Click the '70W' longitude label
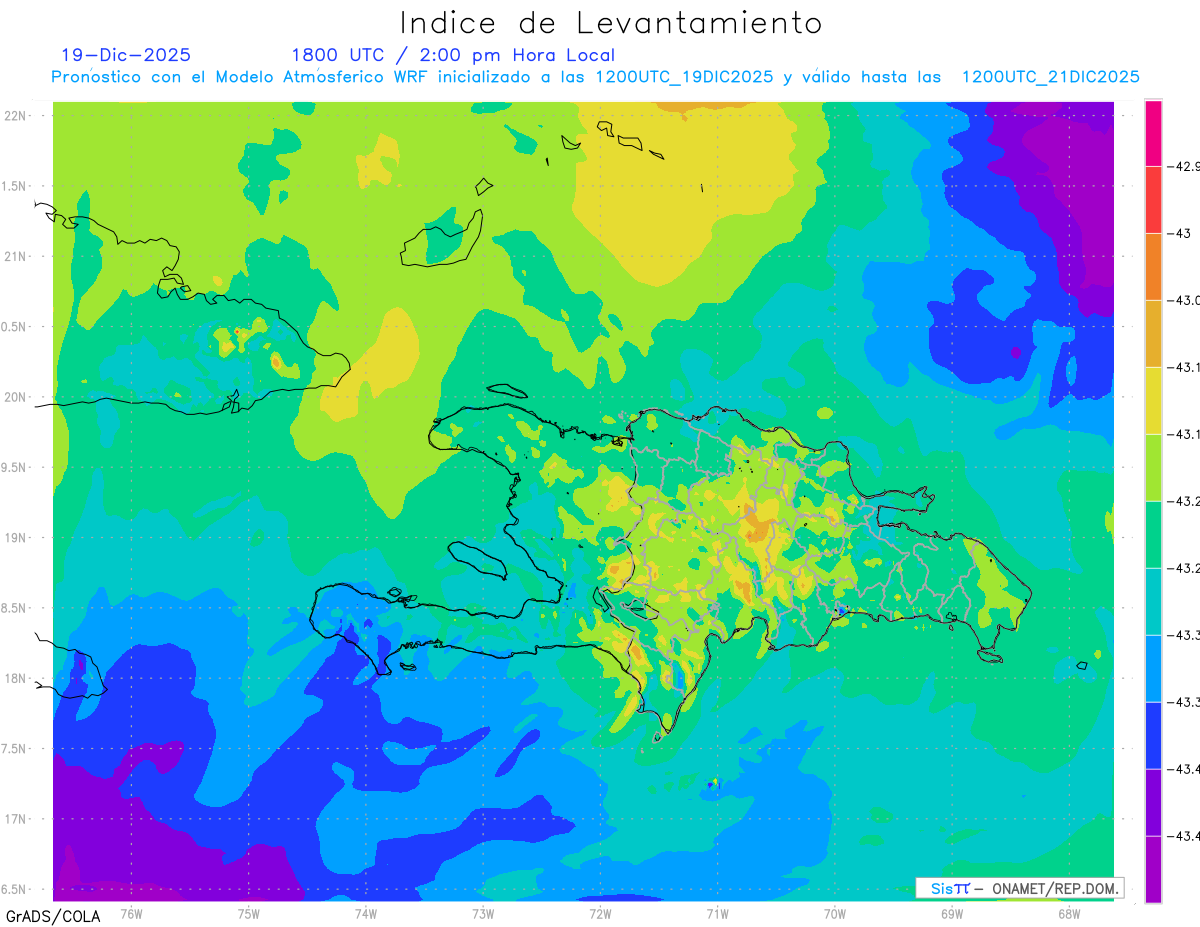This screenshot has height=927, width=1200. (835, 913)
